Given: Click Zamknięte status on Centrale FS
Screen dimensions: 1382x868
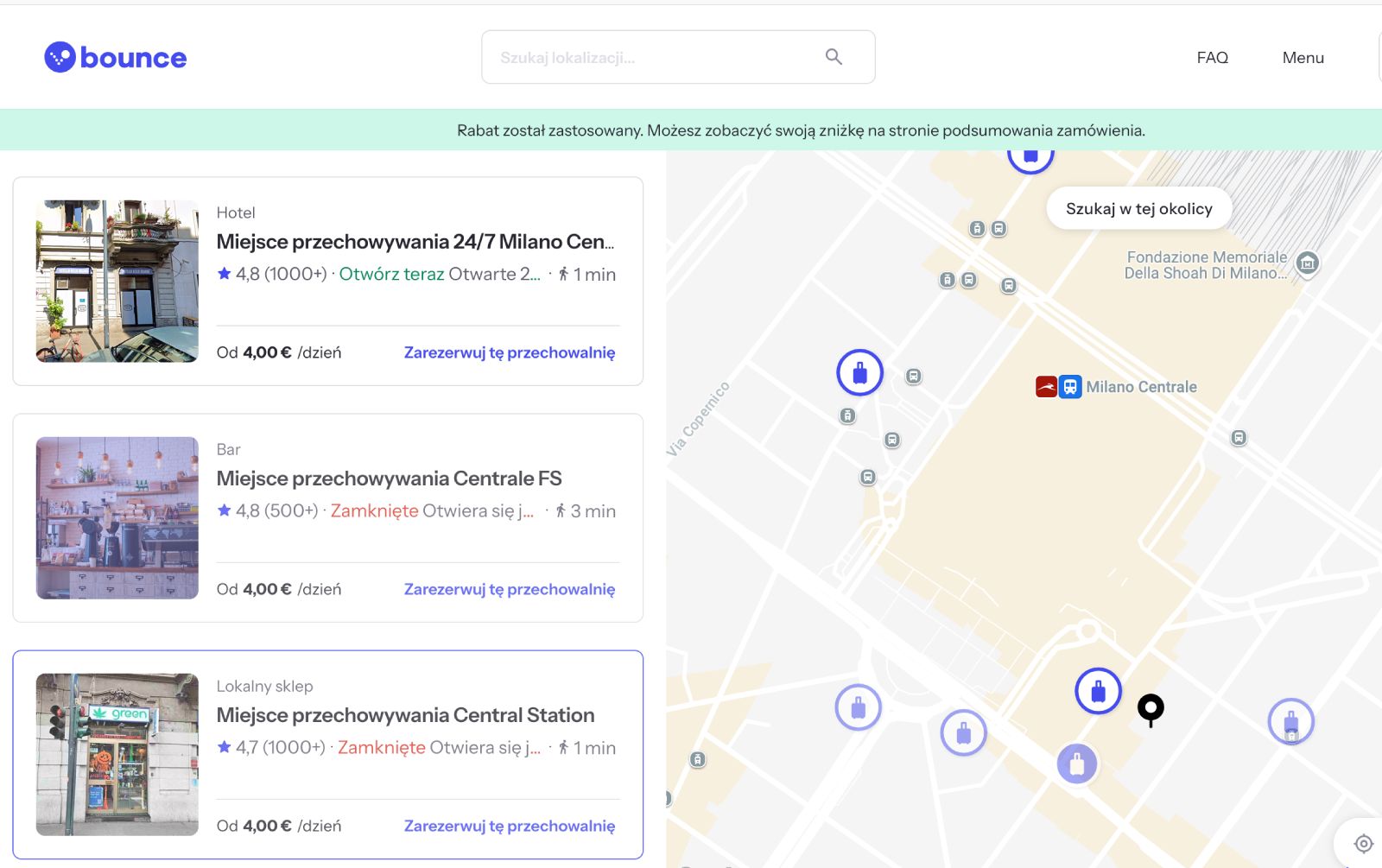Looking at the screenshot, I should tap(374, 510).
